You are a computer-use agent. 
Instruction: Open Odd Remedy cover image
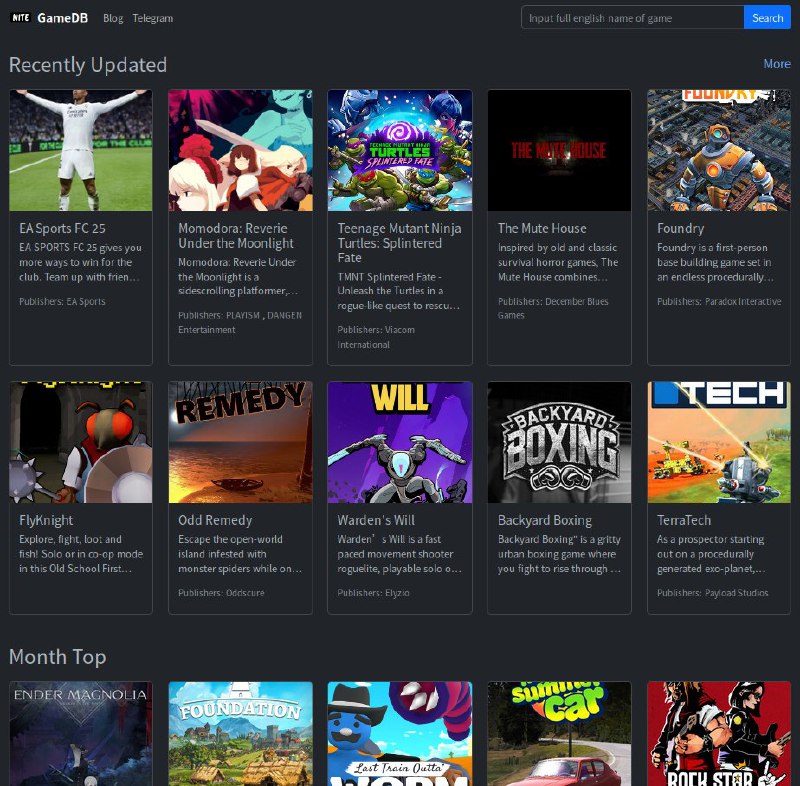click(240, 442)
